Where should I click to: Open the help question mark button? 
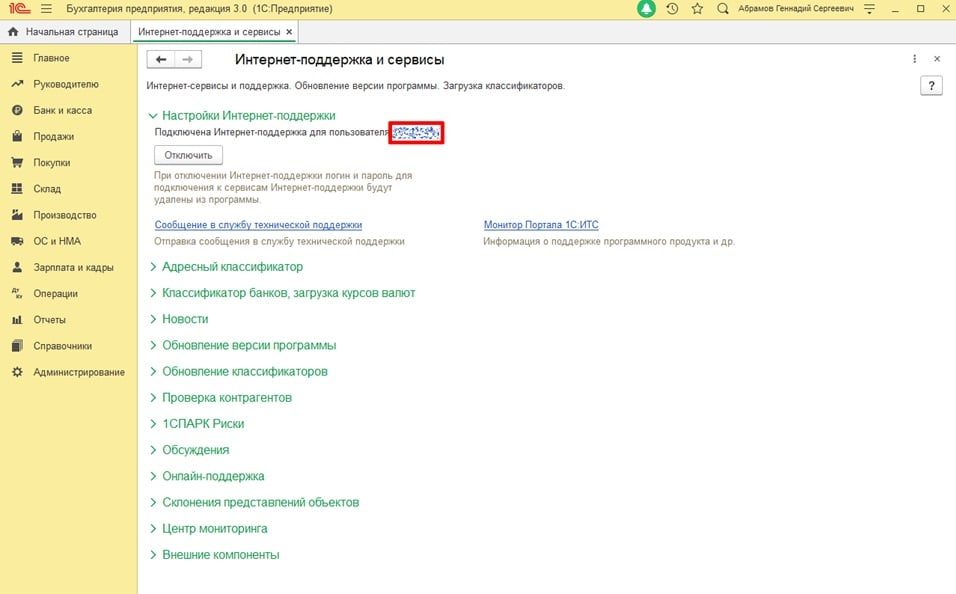pos(930,87)
